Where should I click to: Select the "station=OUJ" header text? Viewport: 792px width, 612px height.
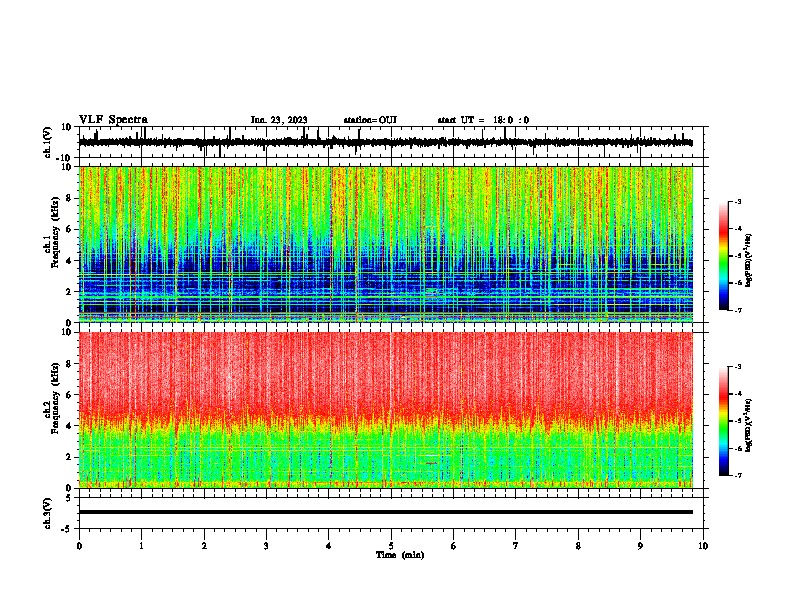(370, 120)
